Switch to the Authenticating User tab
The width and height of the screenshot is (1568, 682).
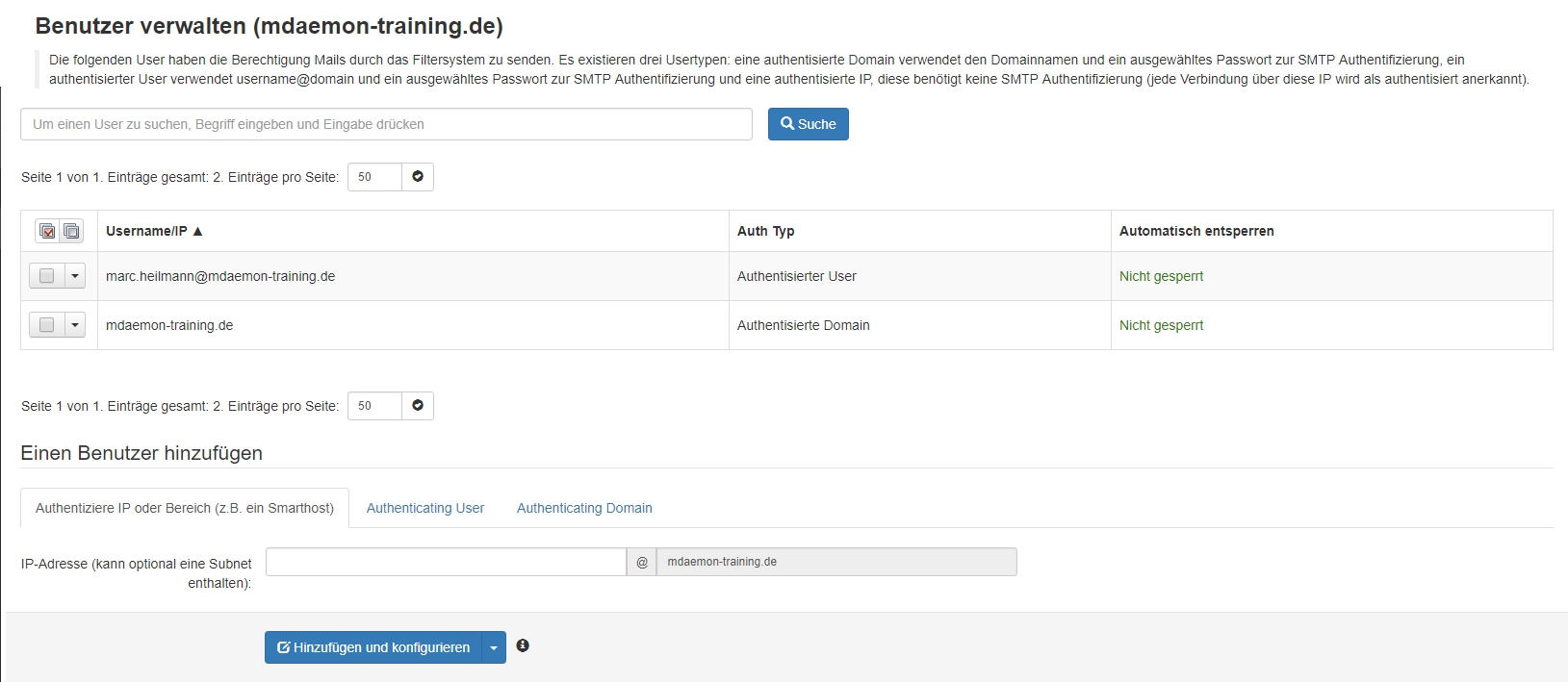[x=424, y=508]
